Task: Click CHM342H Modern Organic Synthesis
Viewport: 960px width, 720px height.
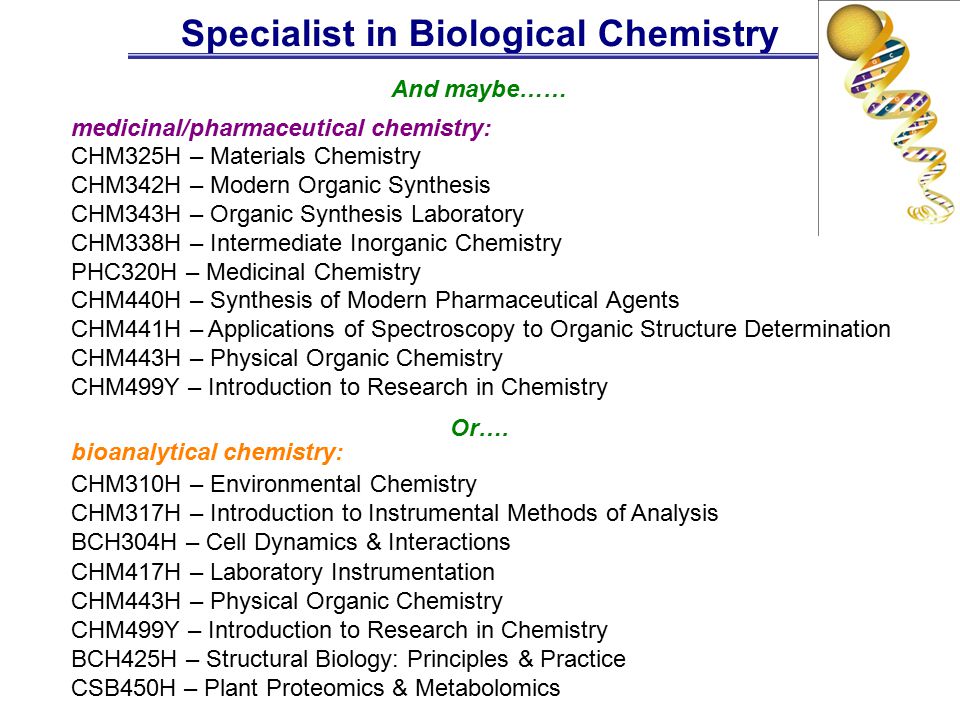Action: pyautogui.click(x=280, y=185)
